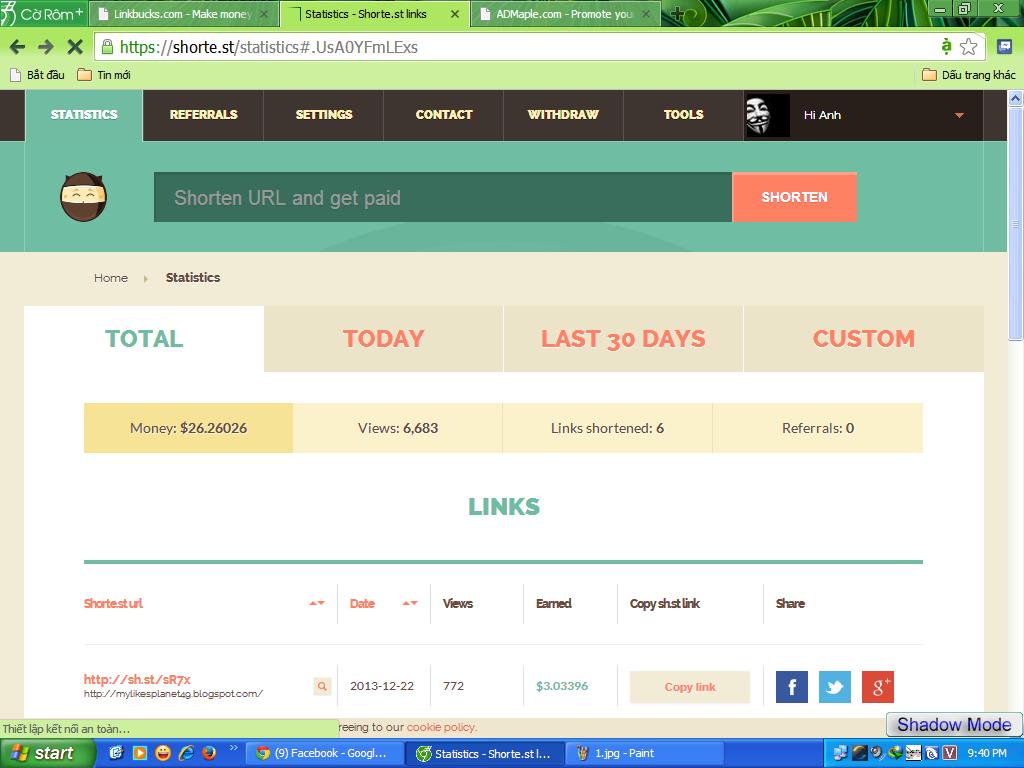Screen dimensions: 1024x768
Task: Open a new browser tab
Action: click(677, 14)
